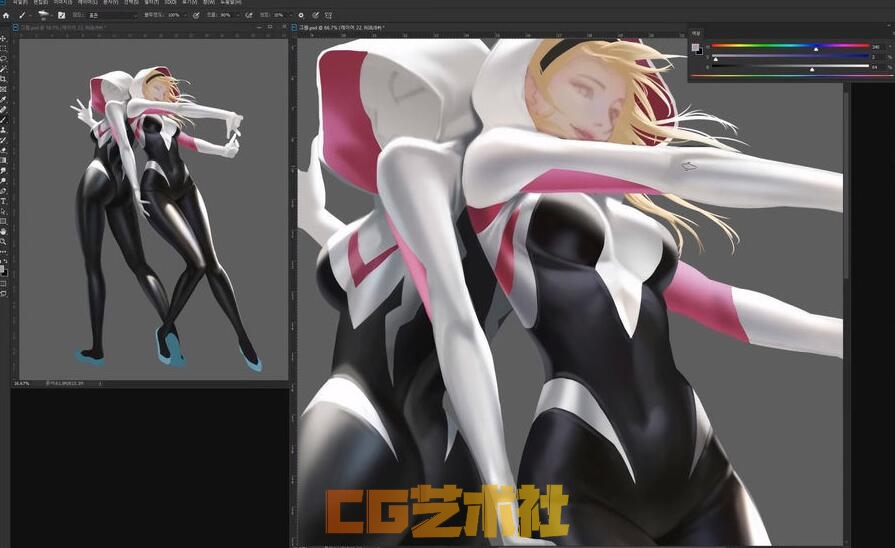Select the Clone Stamp tool
895x548 pixels.
pyautogui.click(x=3, y=130)
